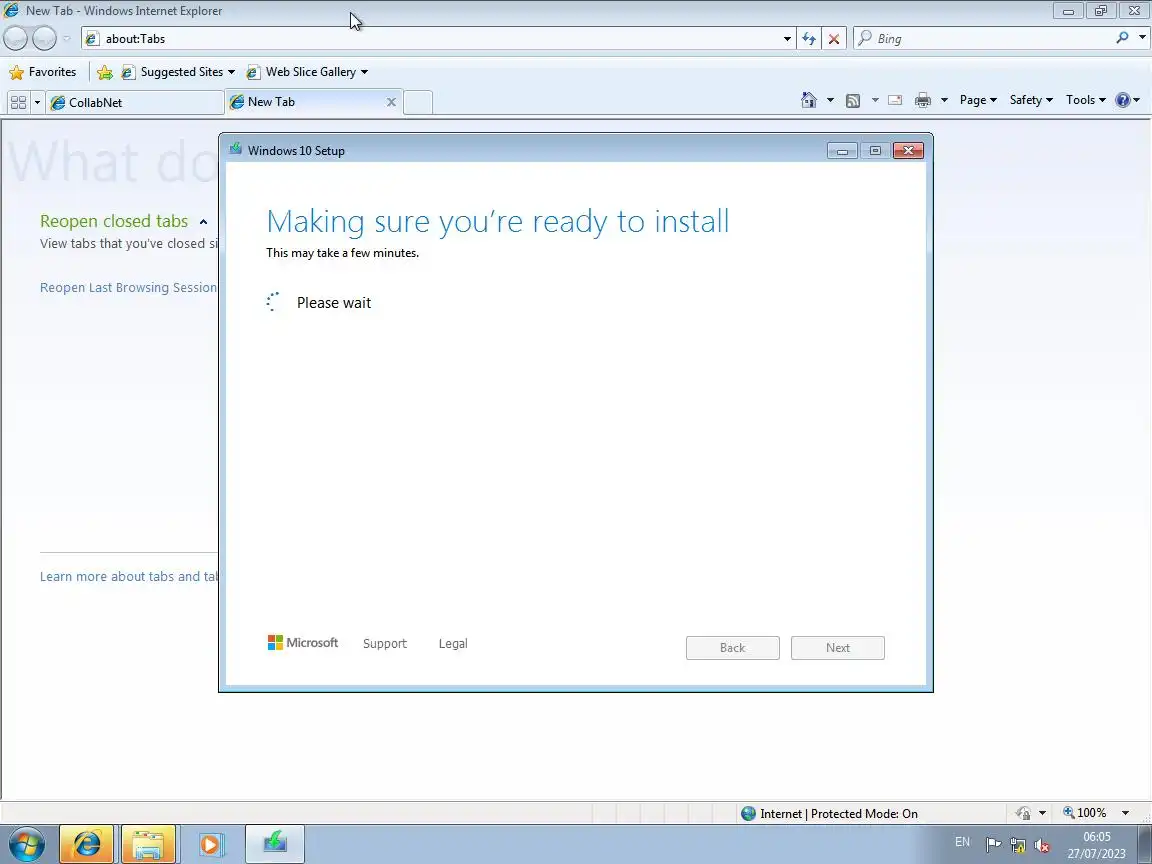The height and width of the screenshot is (864, 1152).
Task: Click the Back button in Setup dialog
Action: pos(732,648)
